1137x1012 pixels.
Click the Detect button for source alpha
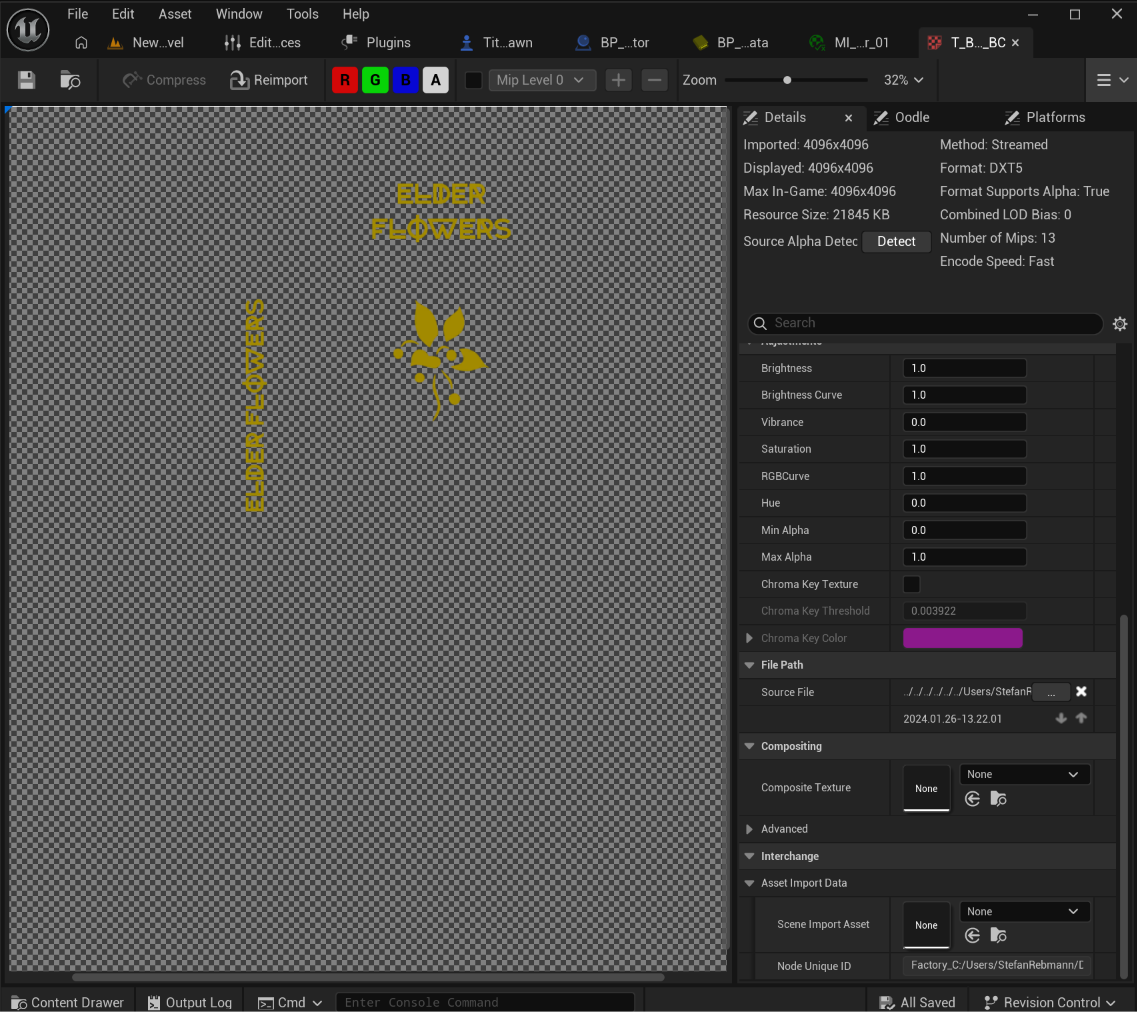coord(896,241)
